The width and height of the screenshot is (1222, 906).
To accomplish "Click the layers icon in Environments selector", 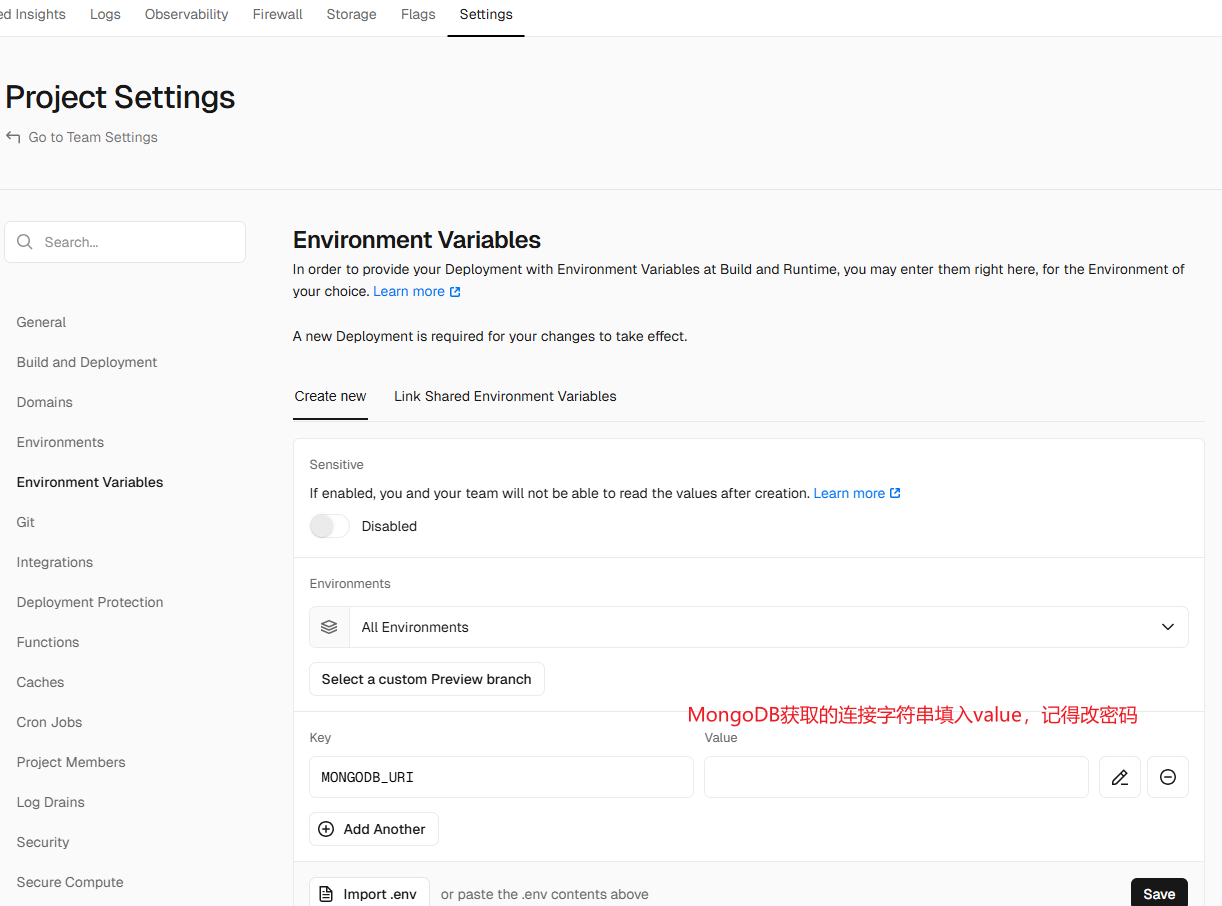I will 329,626.
